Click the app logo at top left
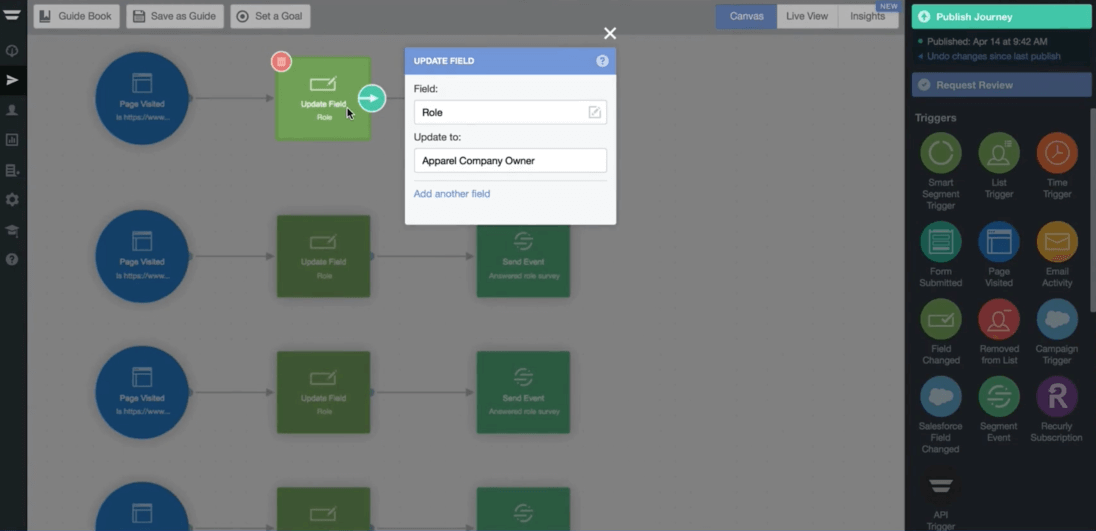1096x531 pixels. pos(12,16)
